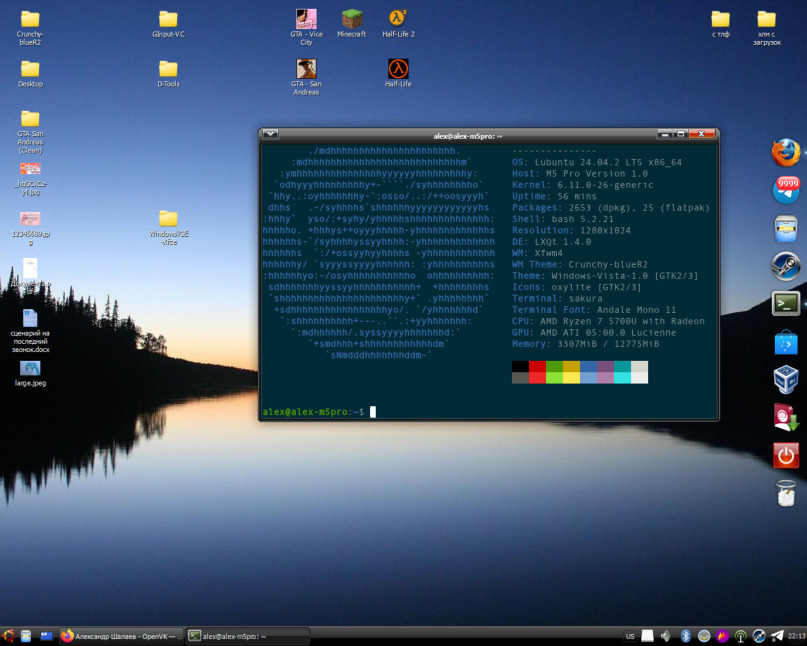Open the trash bin in the dock
This screenshot has width=807, height=646.
tap(786, 492)
